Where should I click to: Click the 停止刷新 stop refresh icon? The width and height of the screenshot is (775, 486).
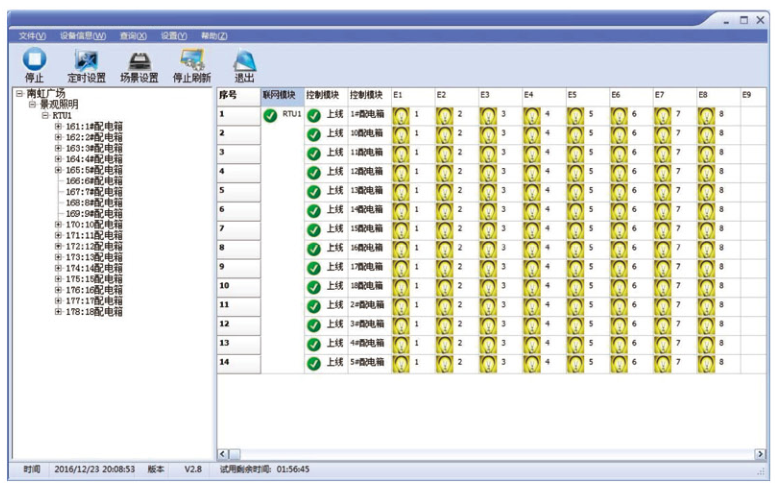191,61
